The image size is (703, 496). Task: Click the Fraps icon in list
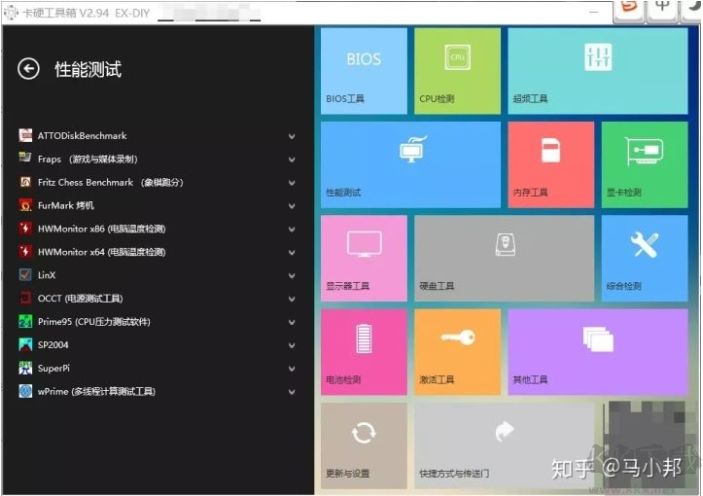26,159
